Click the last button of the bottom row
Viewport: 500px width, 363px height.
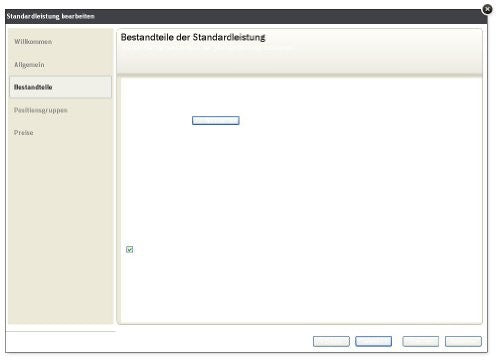click(x=463, y=341)
